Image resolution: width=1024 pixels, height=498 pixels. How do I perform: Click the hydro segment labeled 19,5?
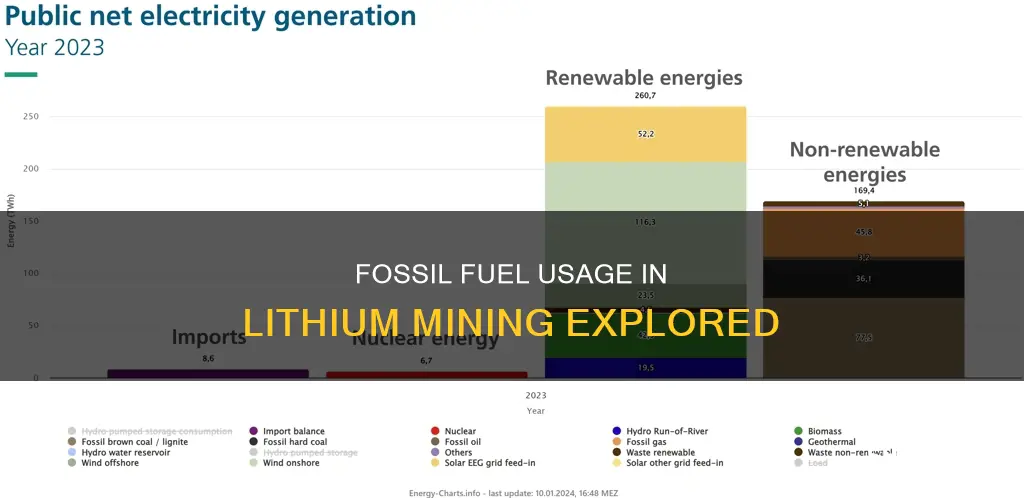[645, 367]
